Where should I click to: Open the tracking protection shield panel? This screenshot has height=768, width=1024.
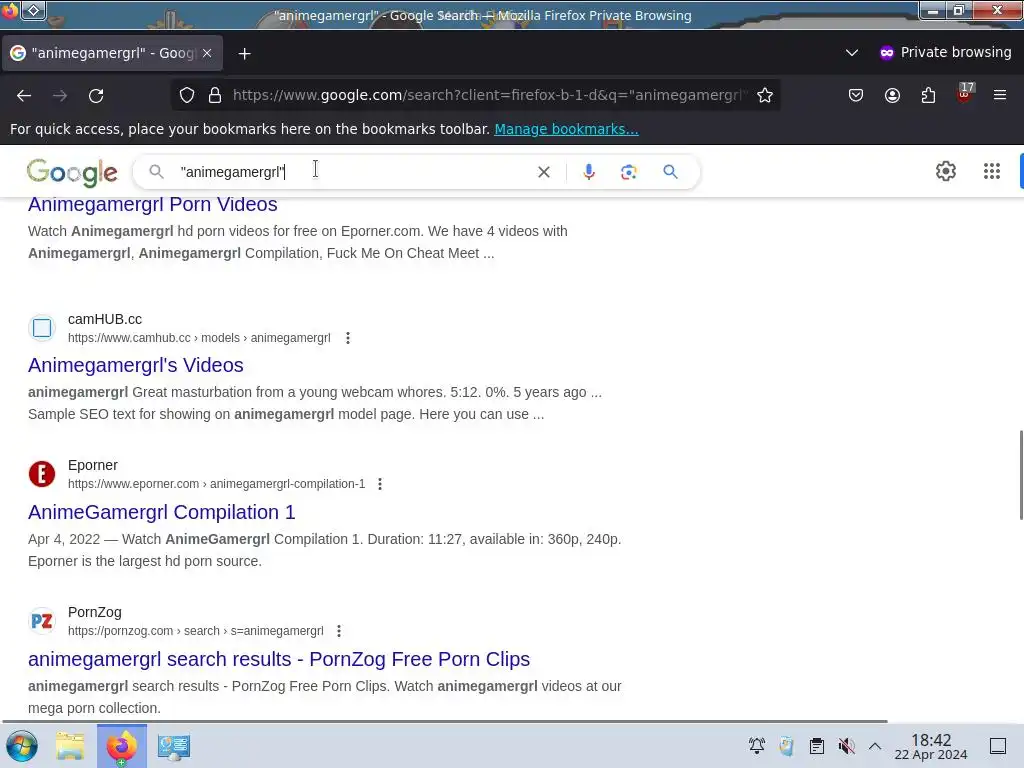187,95
